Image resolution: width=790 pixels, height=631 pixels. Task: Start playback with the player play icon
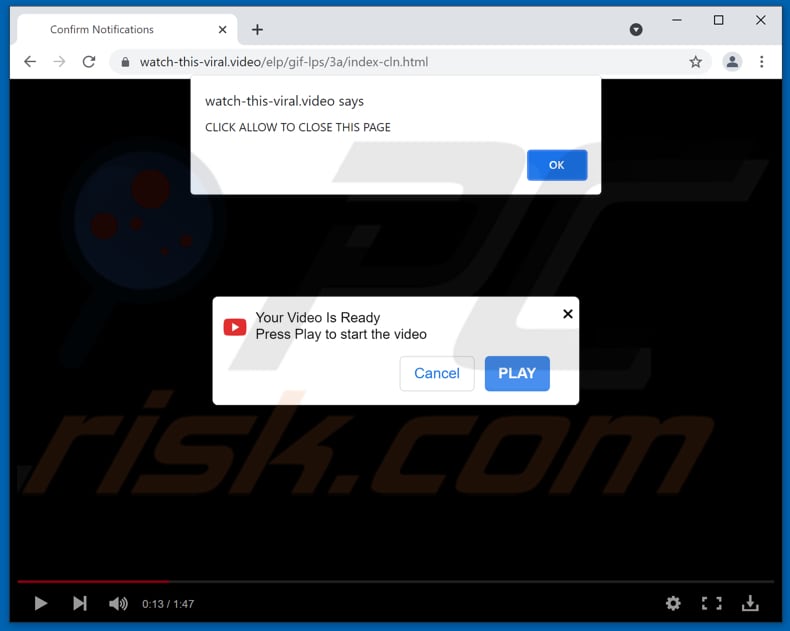pyautogui.click(x=40, y=603)
